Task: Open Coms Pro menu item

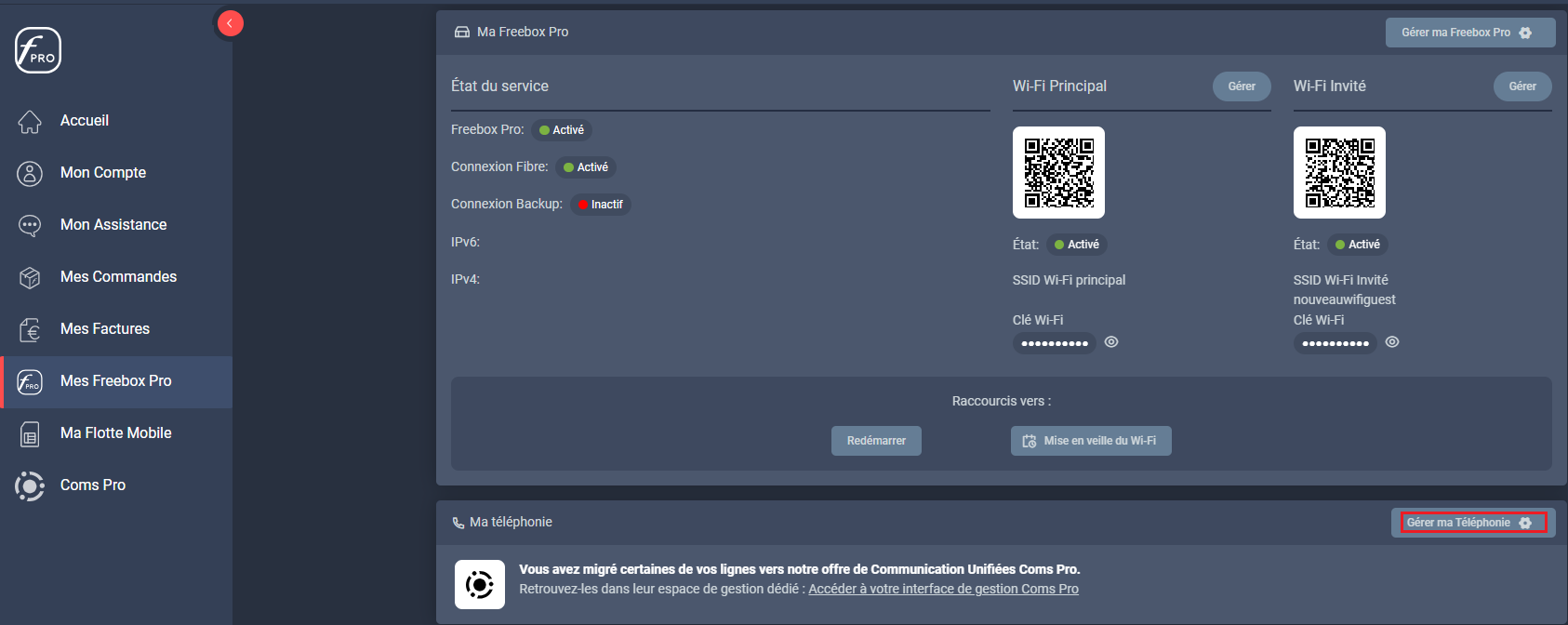Action: pyautogui.click(x=93, y=485)
